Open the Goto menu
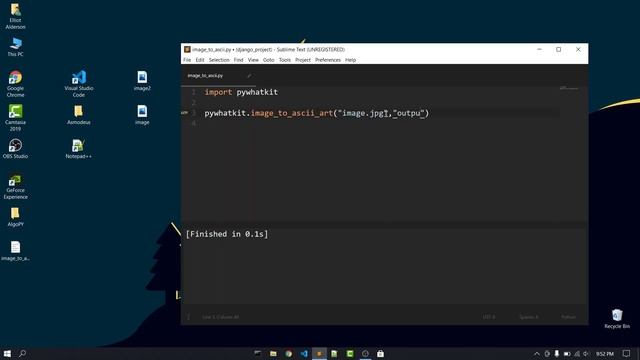Screen dimensions: 640x360 [x=269, y=60]
